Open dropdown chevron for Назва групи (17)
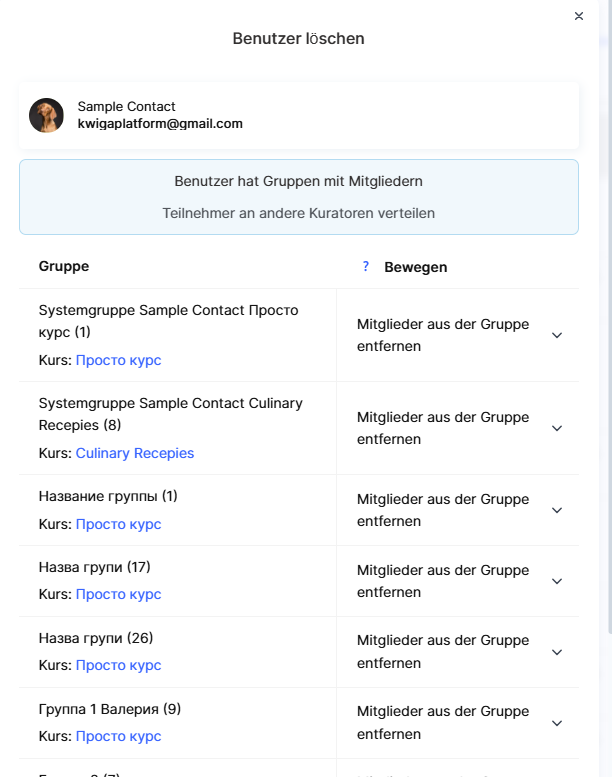Screen dimensions: 612x777 click(x=557, y=581)
